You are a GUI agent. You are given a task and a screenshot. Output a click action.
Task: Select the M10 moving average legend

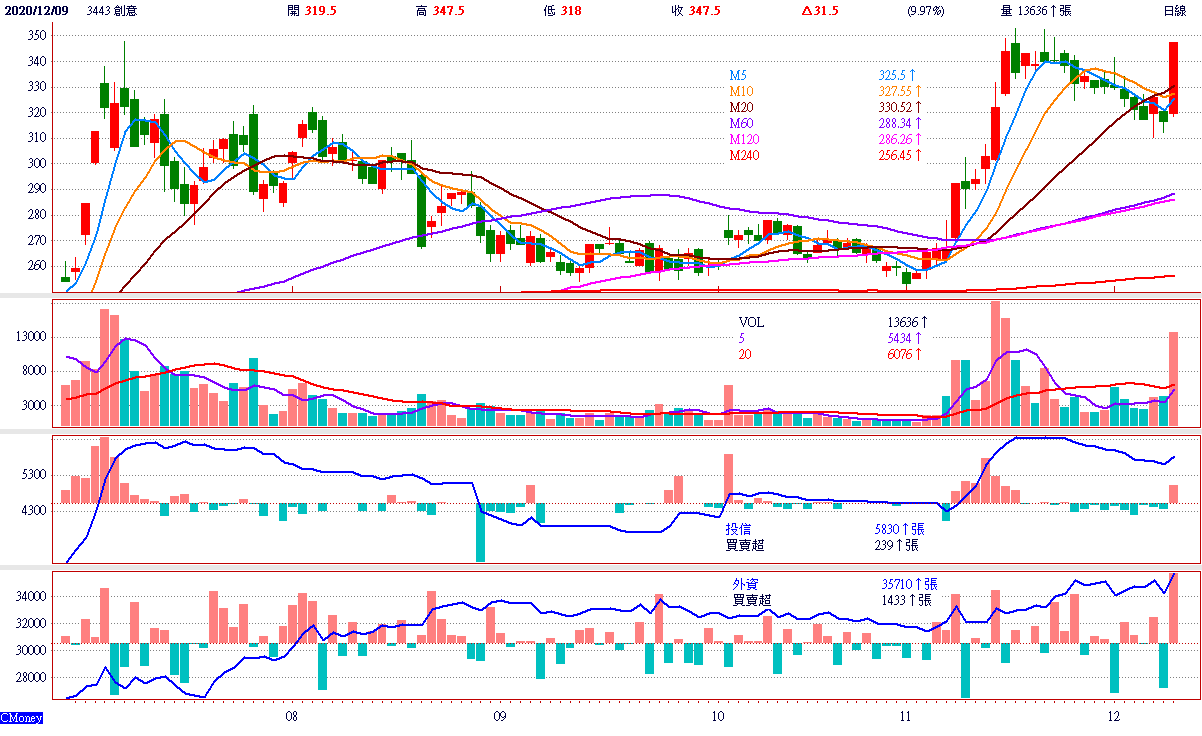pyautogui.click(x=741, y=91)
